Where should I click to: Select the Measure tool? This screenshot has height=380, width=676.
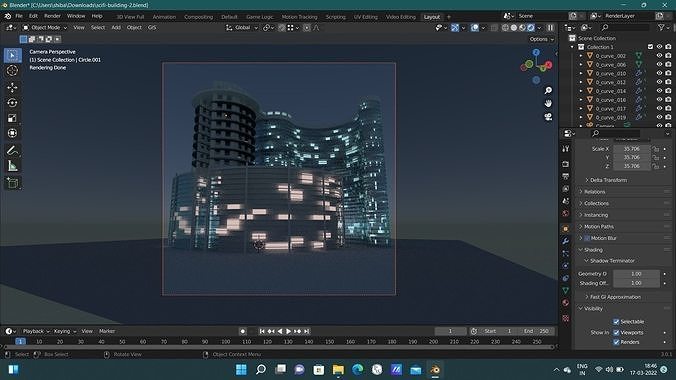13,166
